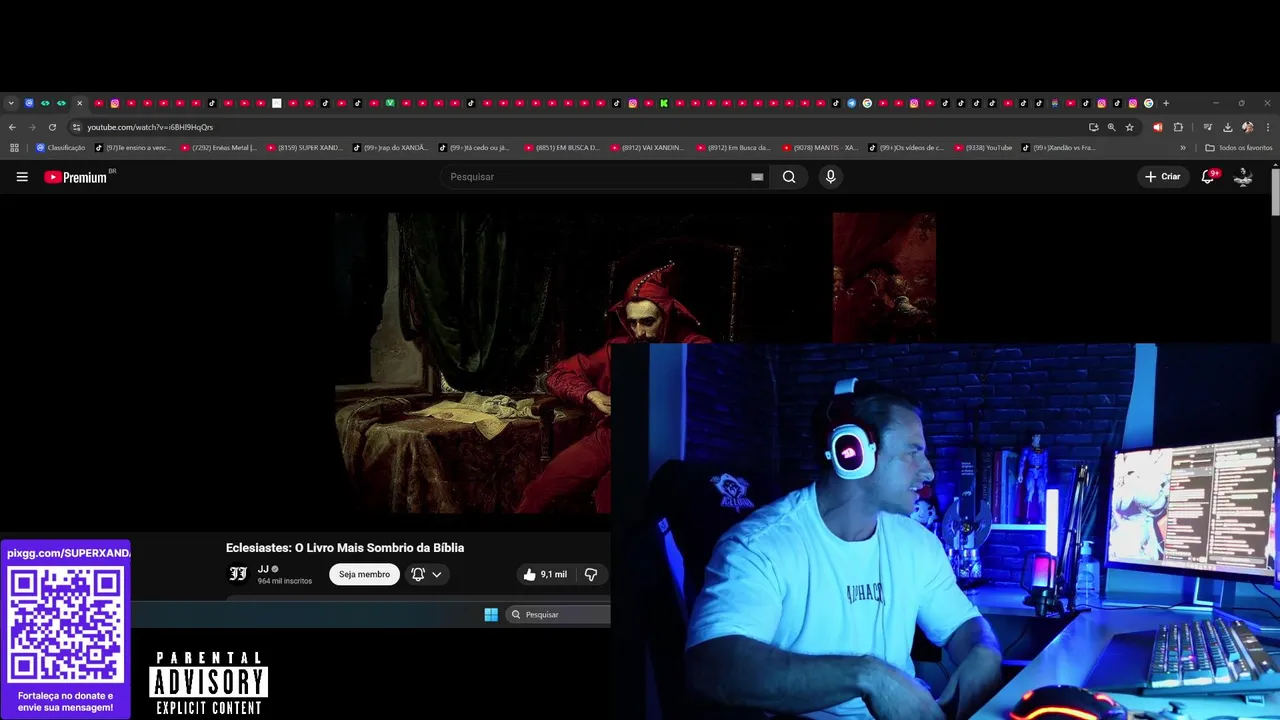Open the on-screen keyboard in search box

point(757,177)
